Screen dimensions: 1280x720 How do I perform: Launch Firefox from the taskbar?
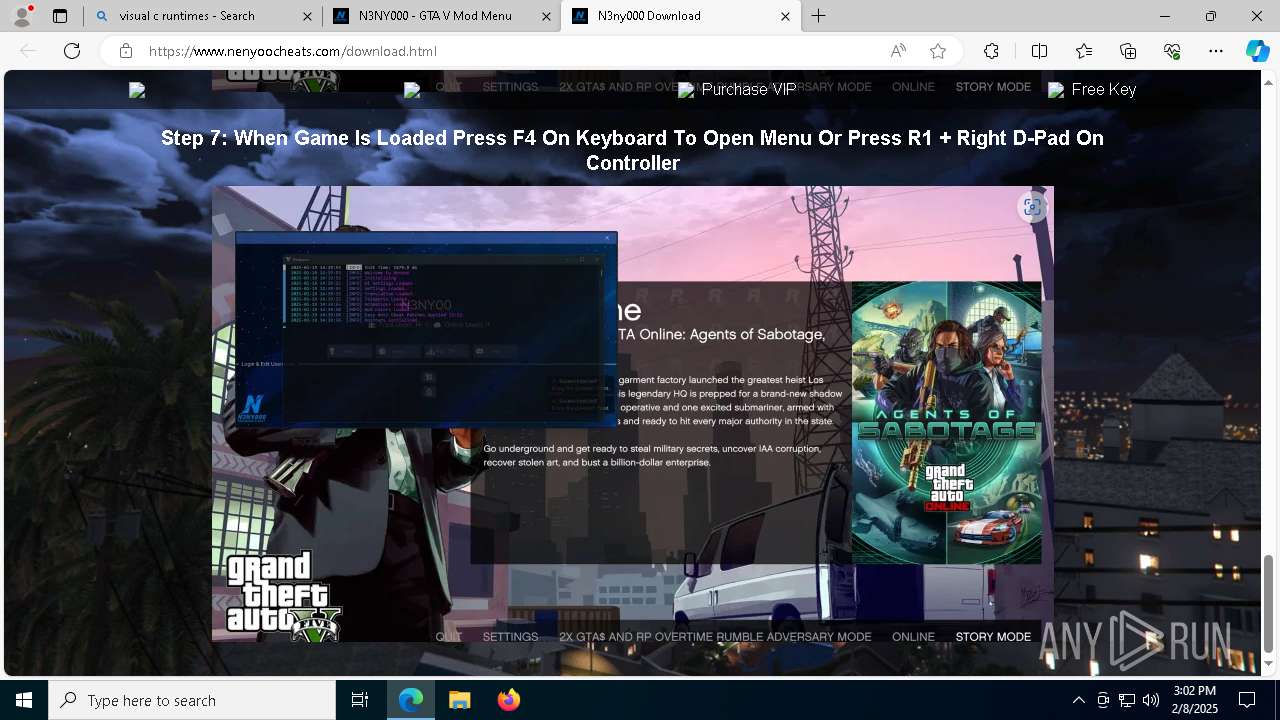(x=508, y=700)
